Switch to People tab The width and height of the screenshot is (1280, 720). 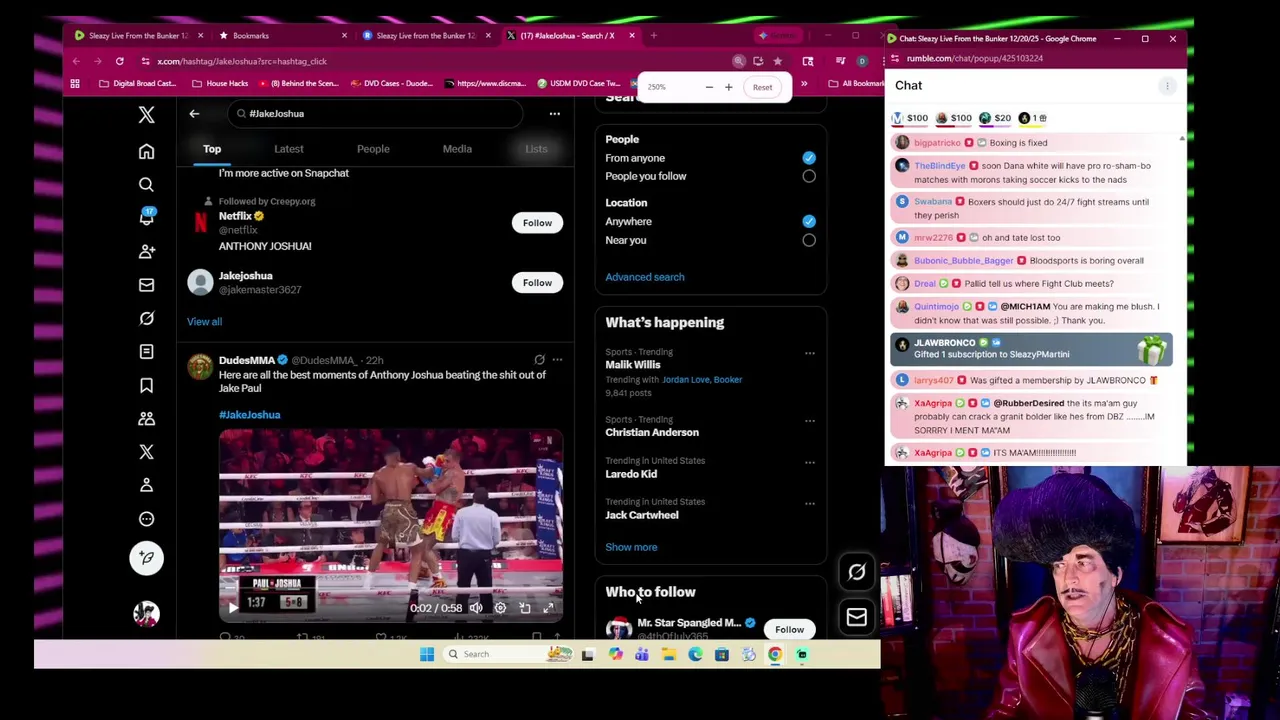[373, 149]
